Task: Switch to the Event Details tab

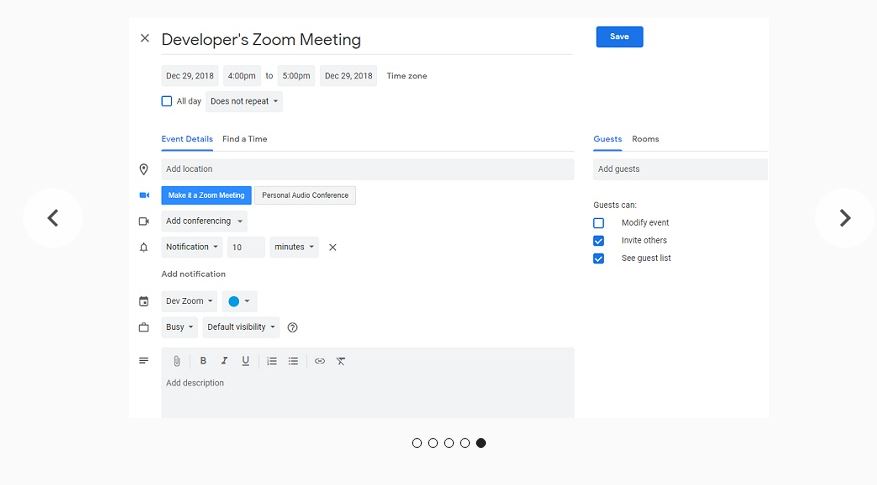Action: point(187,139)
